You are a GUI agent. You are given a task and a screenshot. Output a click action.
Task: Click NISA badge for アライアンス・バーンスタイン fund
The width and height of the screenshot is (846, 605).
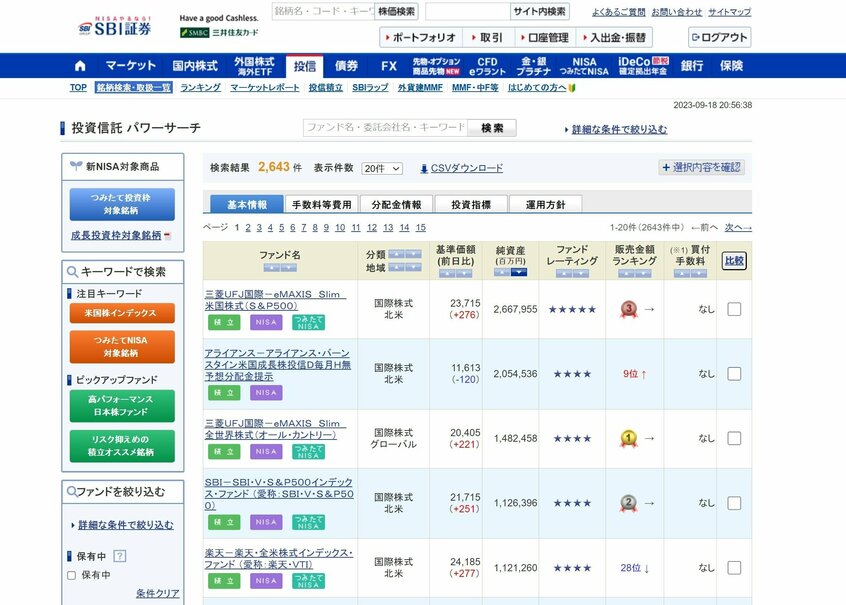266,392
